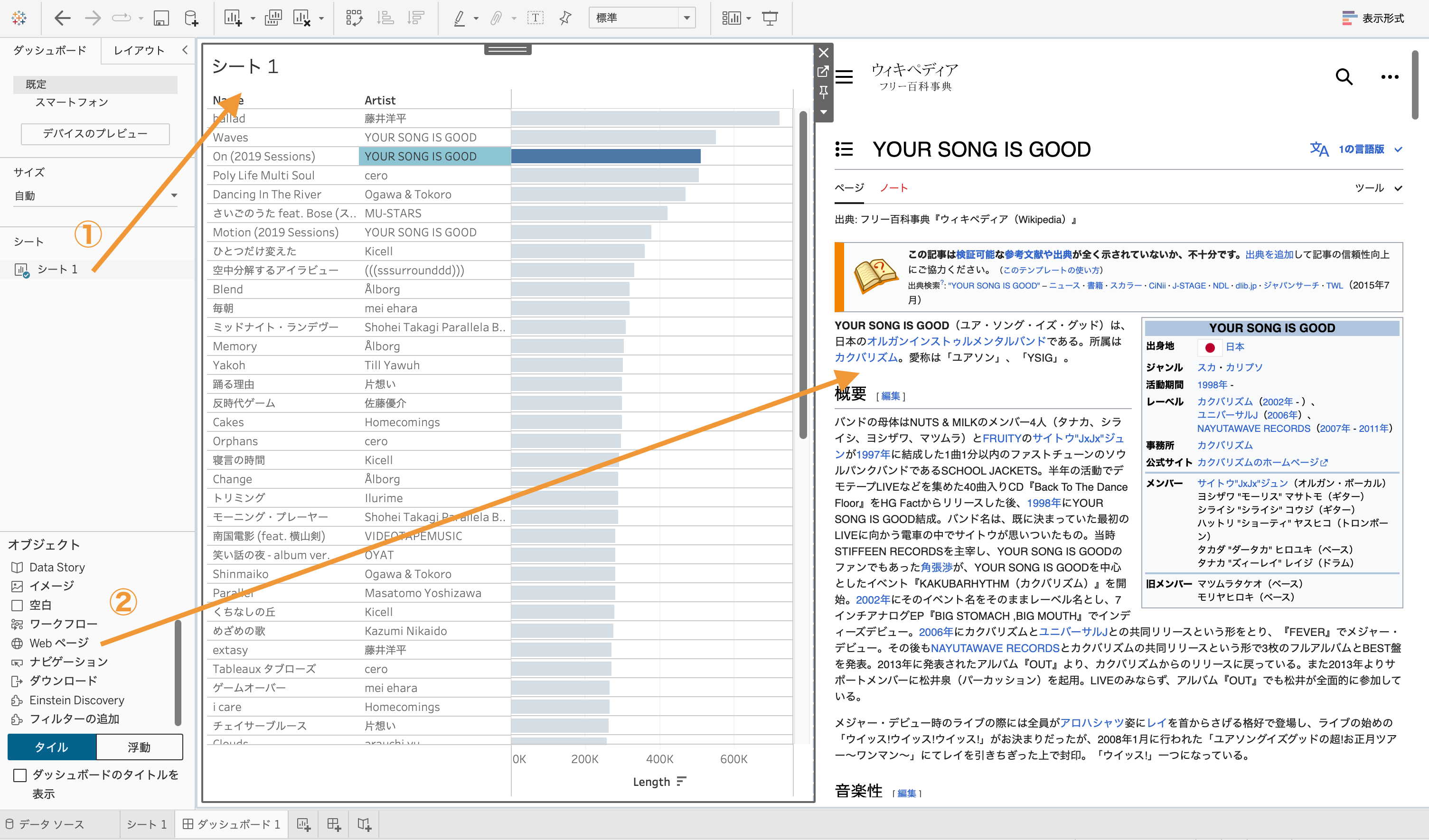Open show/hide cards dropdown arrow
1429x840 pixels.
point(749,19)
